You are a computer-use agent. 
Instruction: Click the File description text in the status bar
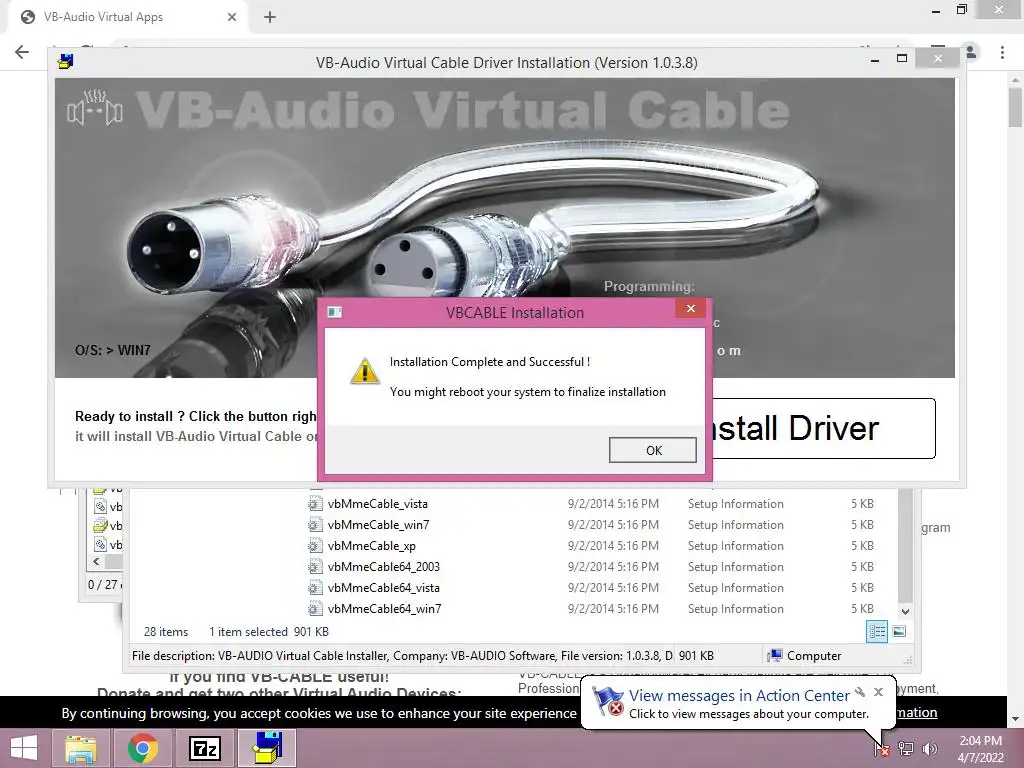pyautogui.click(x=402, y=655)
